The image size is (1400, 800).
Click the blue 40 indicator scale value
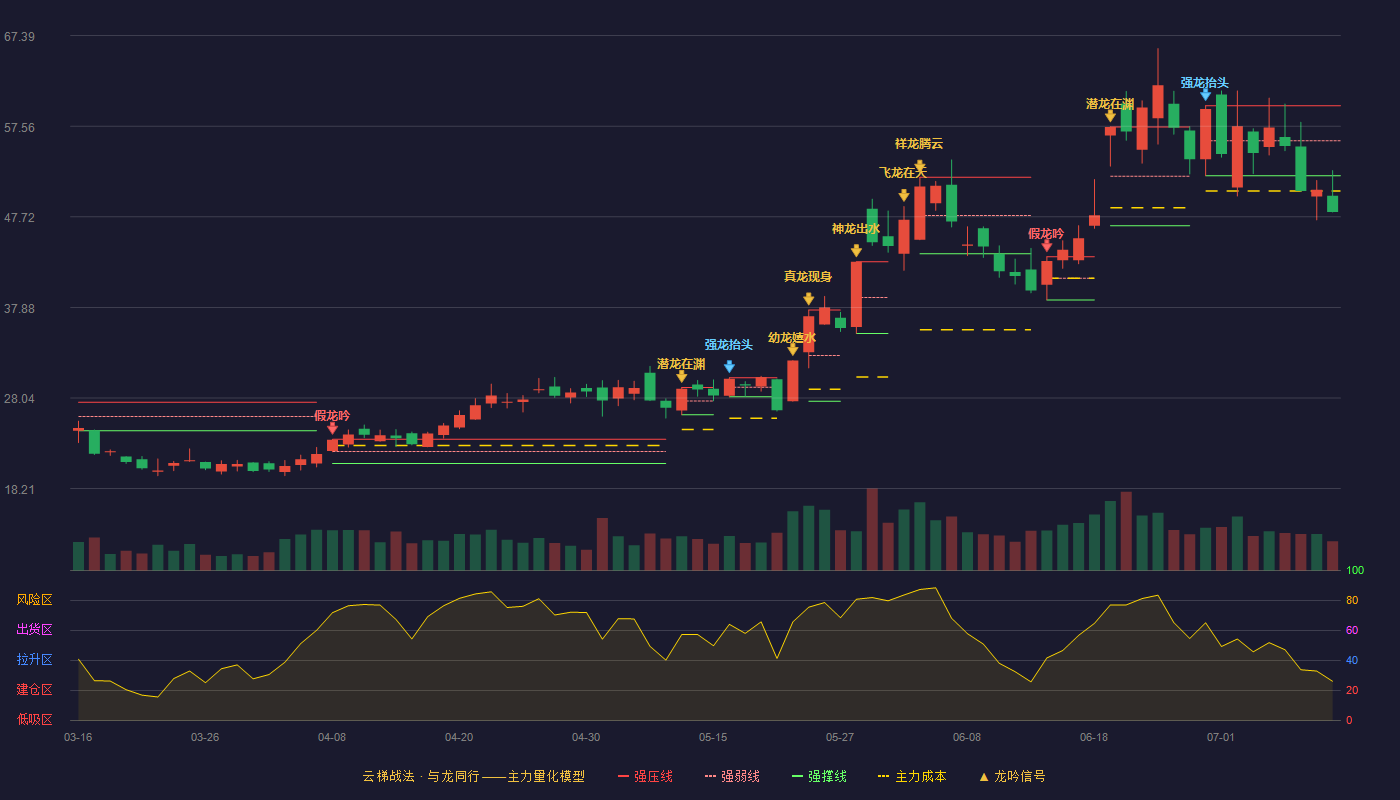[1351, 660]
